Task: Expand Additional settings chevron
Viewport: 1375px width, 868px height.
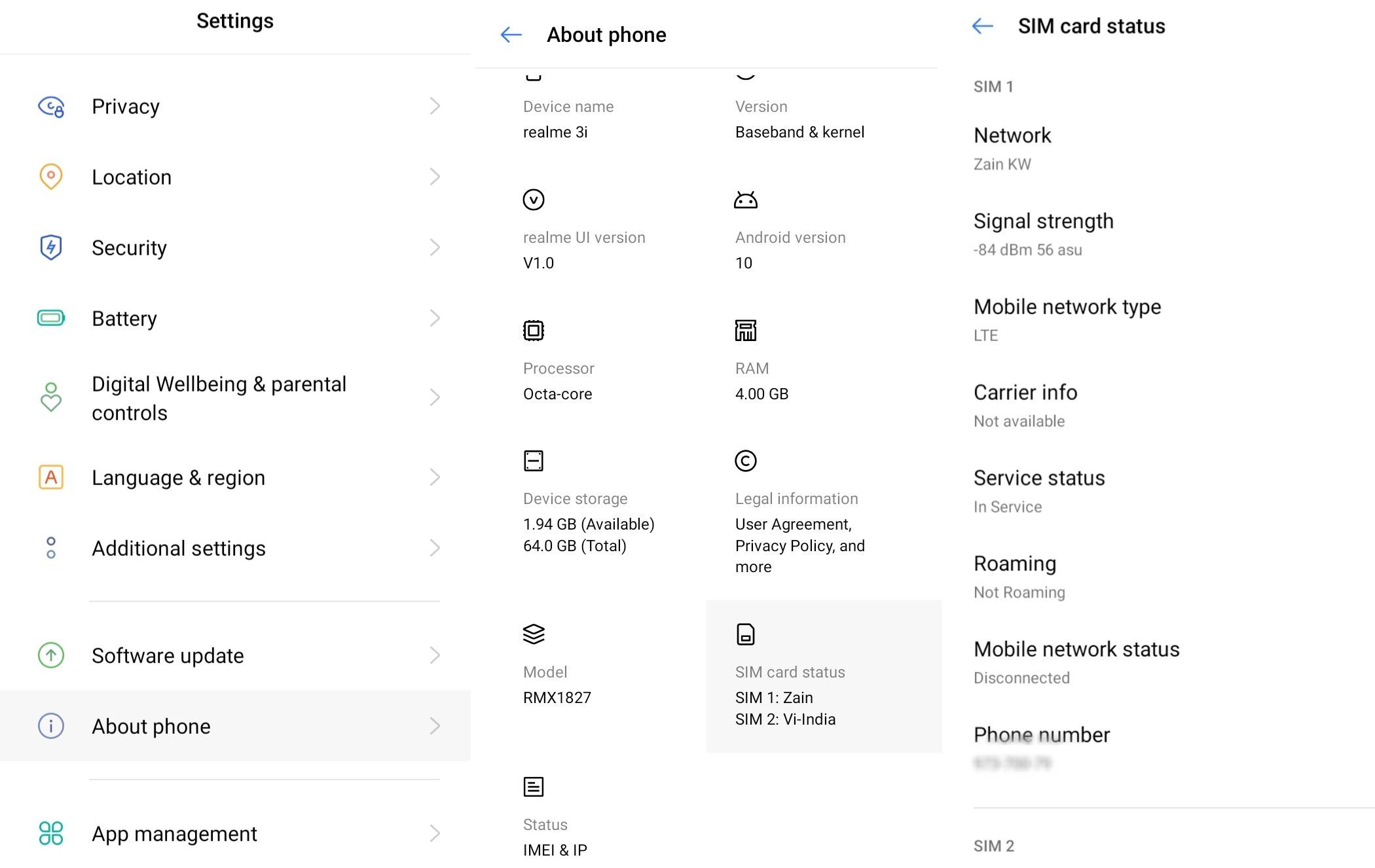Action: coord(434,548)
